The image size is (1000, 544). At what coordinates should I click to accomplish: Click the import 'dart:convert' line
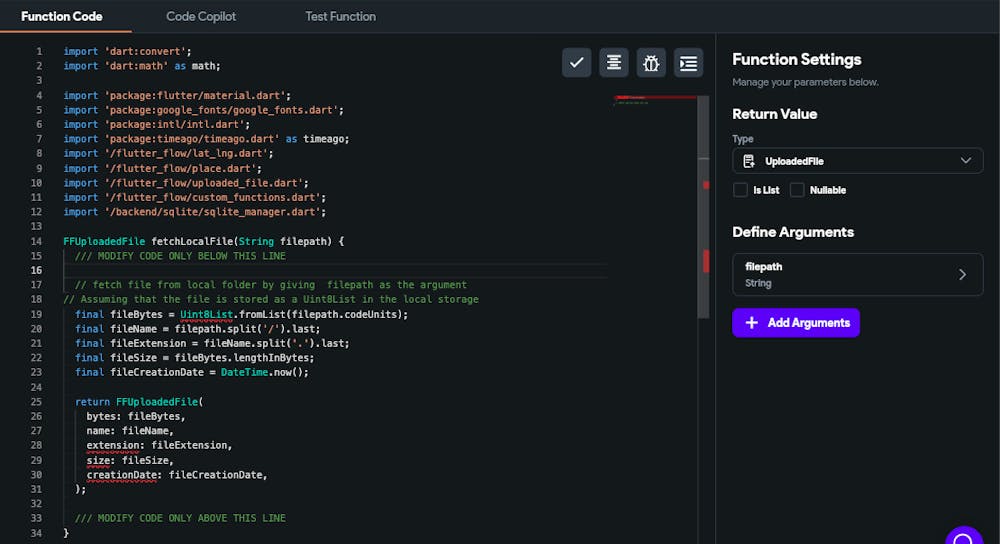click(x=127, y=52)
